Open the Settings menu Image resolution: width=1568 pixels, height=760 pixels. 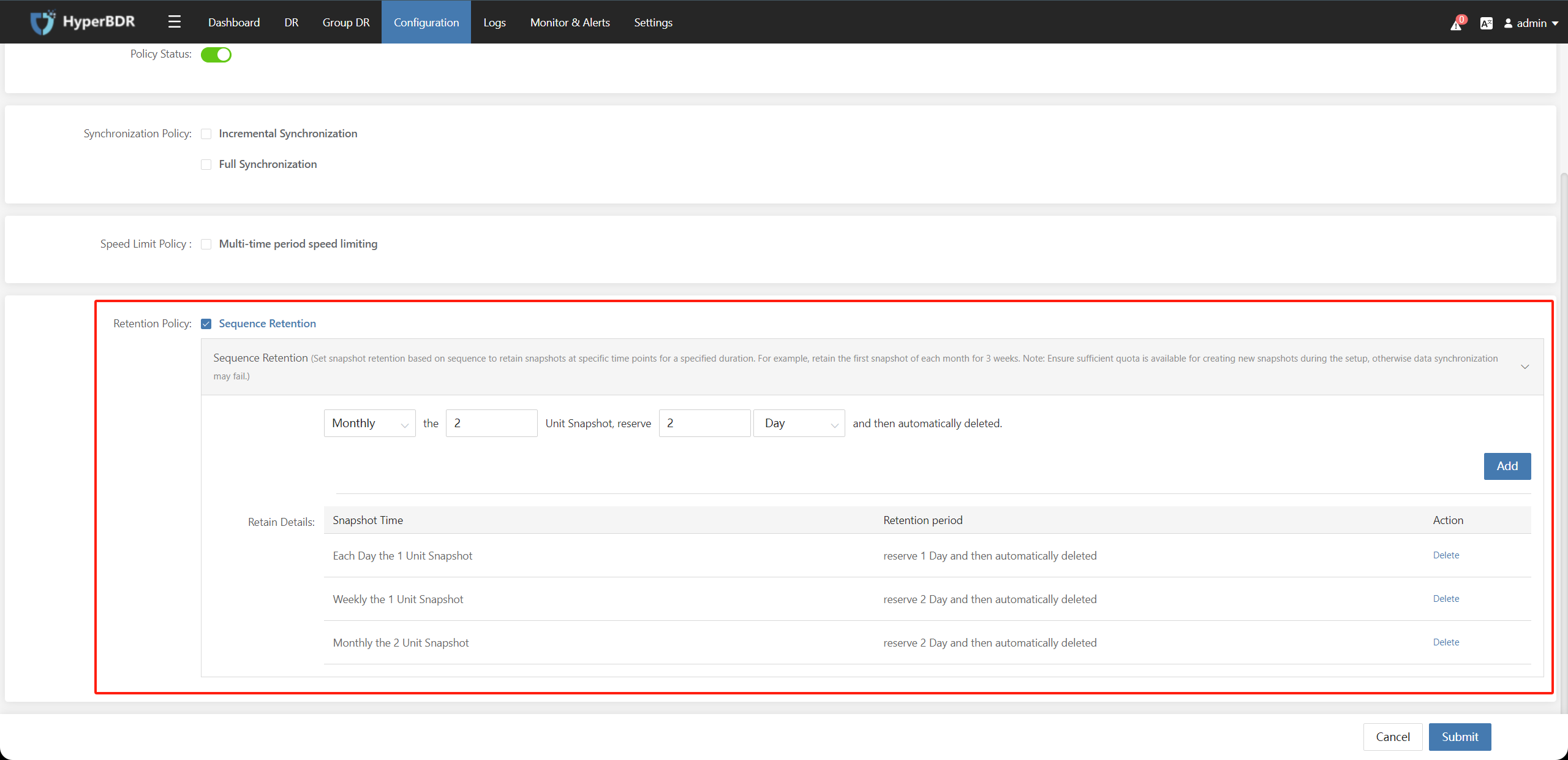click(653, 22)
